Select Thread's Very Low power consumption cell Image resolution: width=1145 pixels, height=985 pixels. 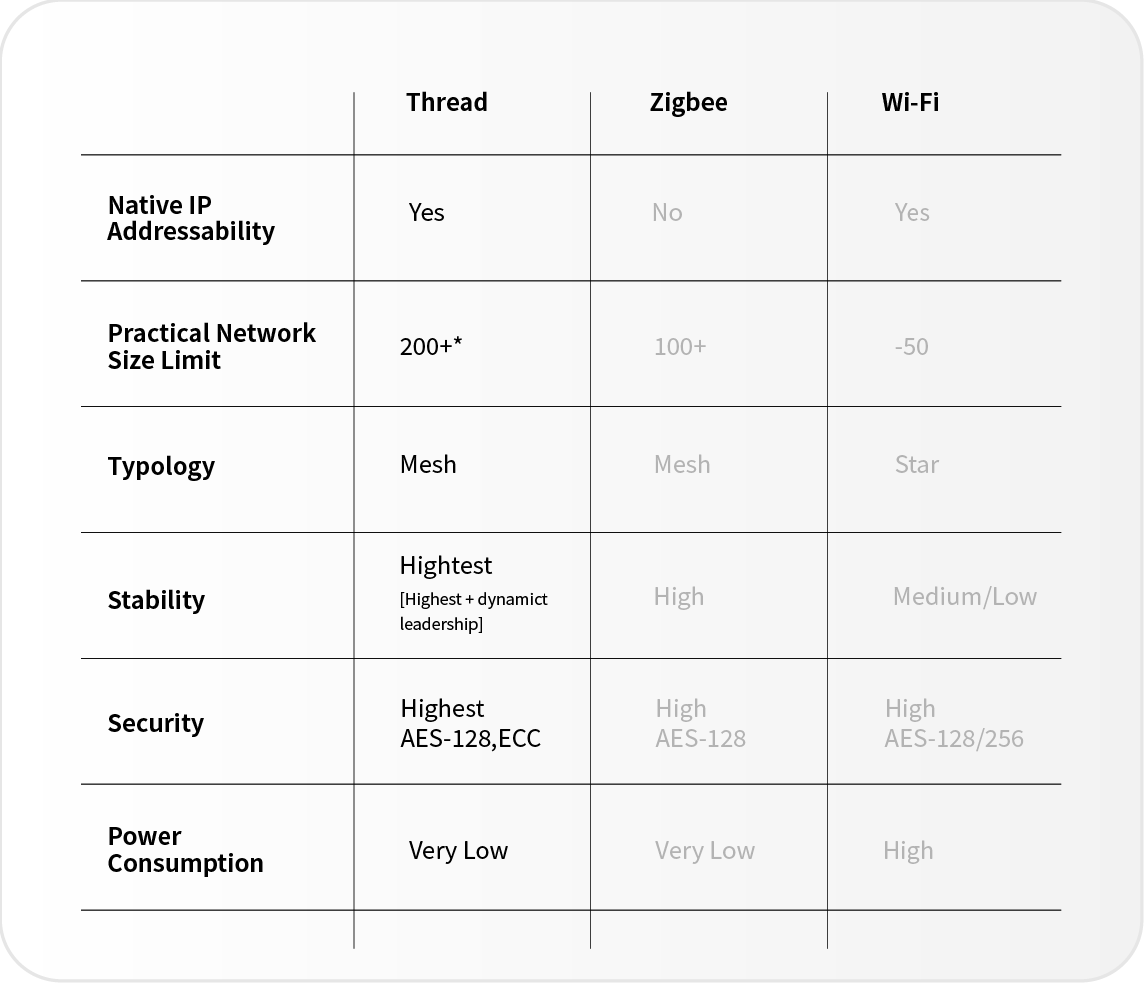[x=458, y=851]
